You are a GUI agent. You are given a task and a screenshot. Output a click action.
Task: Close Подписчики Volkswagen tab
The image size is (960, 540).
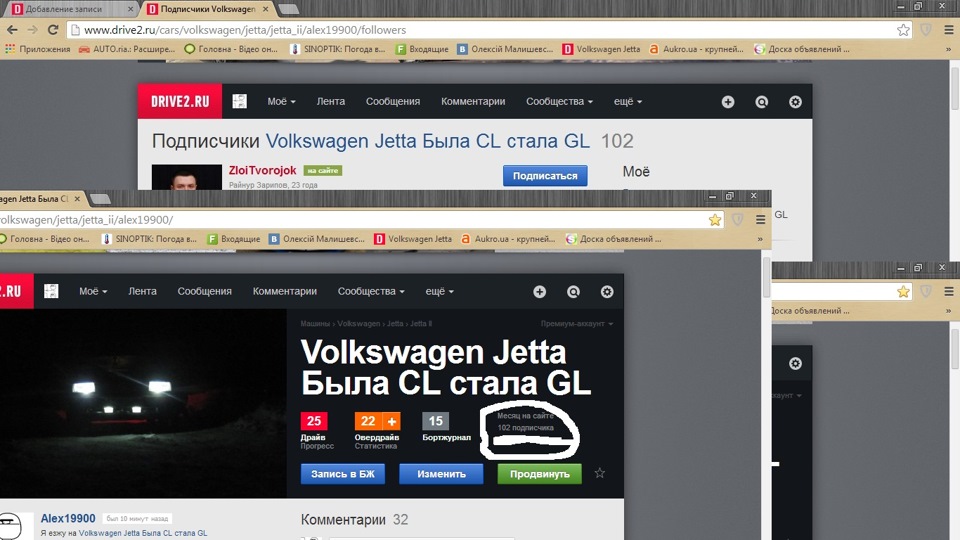265,9
